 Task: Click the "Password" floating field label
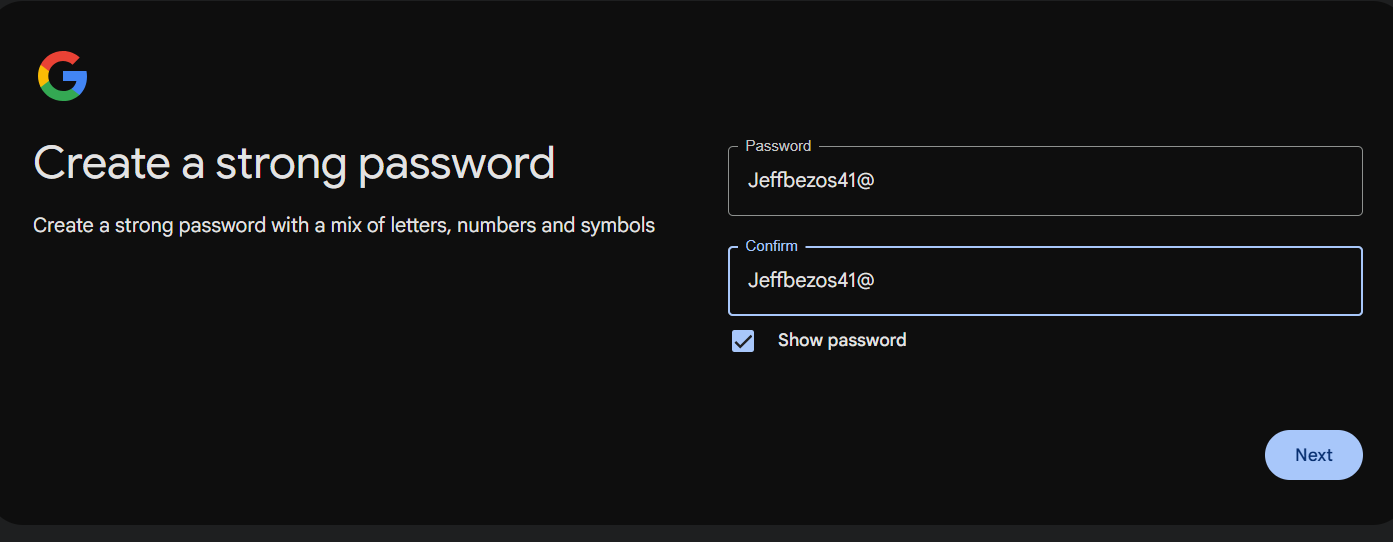click(x=778, y=146)
